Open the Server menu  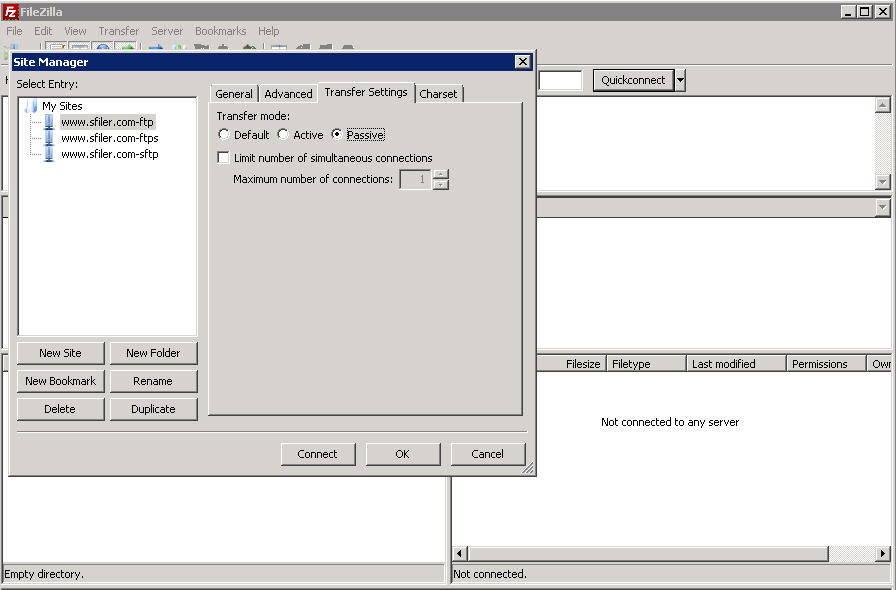coord(167,31)
